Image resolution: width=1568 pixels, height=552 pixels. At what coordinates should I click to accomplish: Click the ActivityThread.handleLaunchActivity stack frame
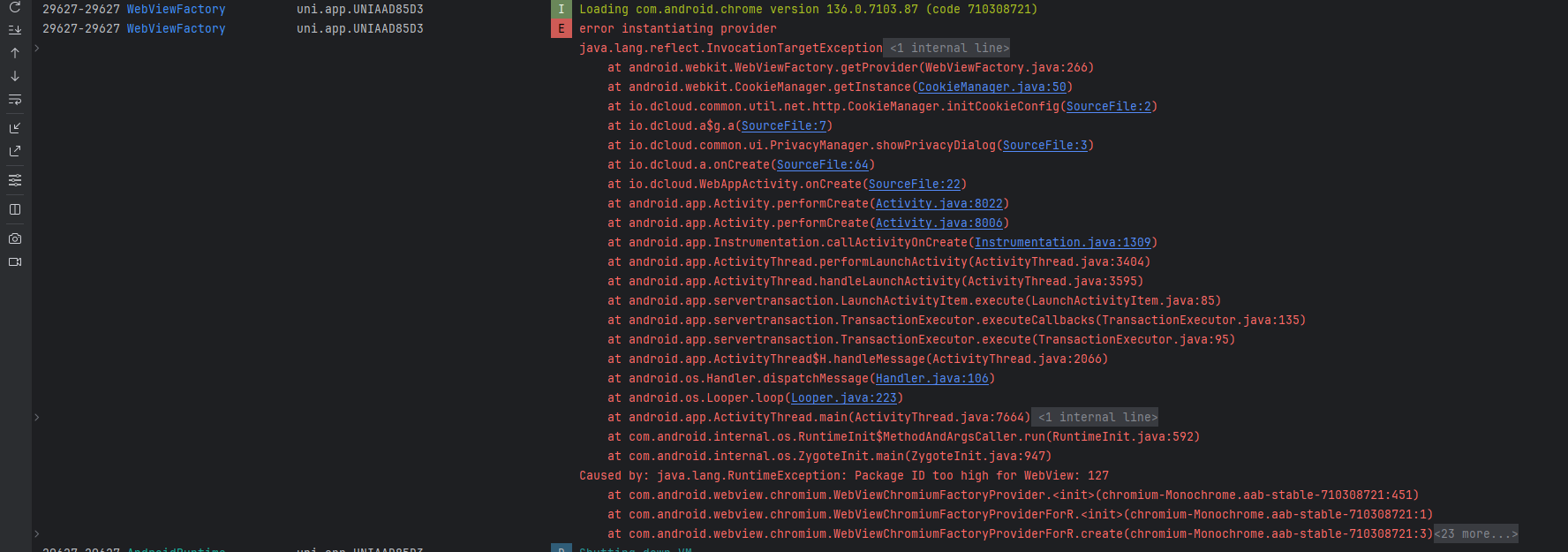click(876, 282)
